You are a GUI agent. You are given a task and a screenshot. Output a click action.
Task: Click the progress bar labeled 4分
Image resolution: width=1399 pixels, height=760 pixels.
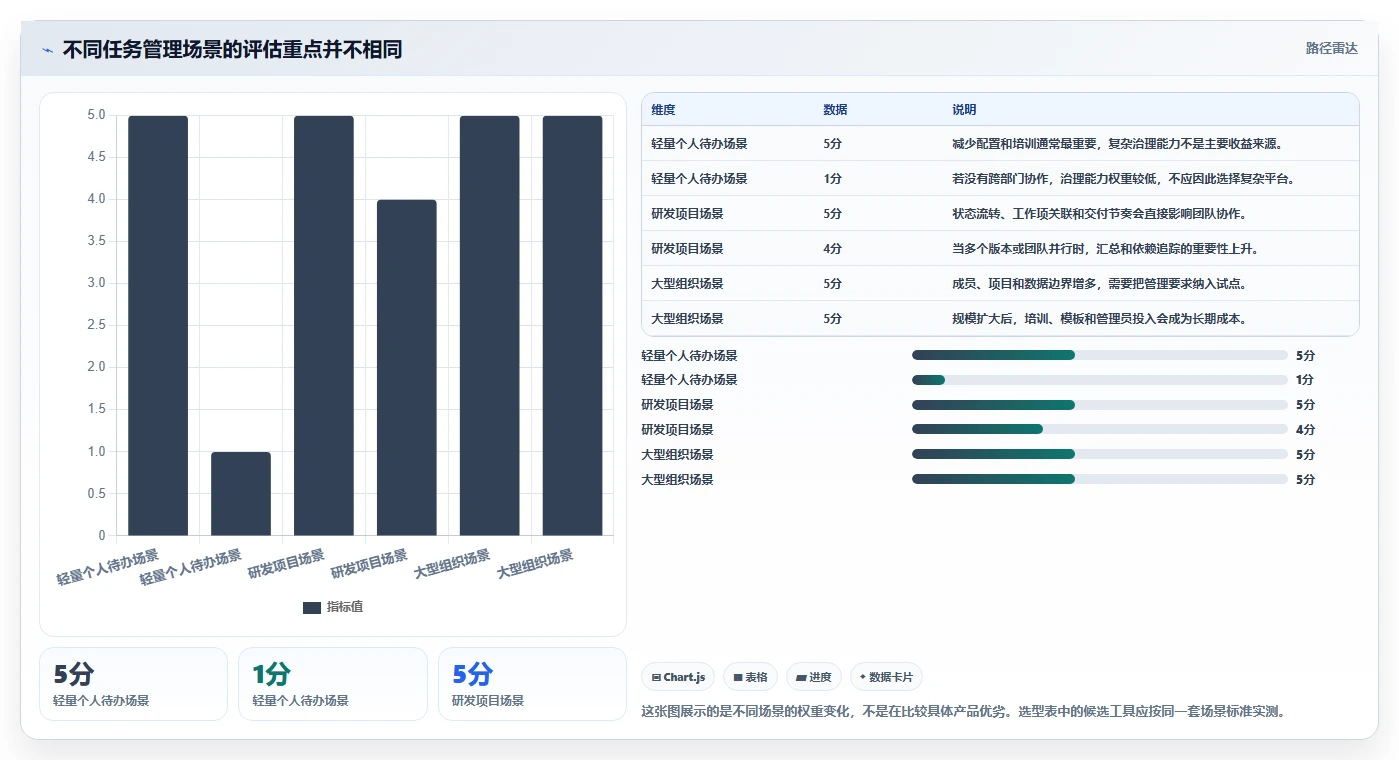coord(1099,429)
